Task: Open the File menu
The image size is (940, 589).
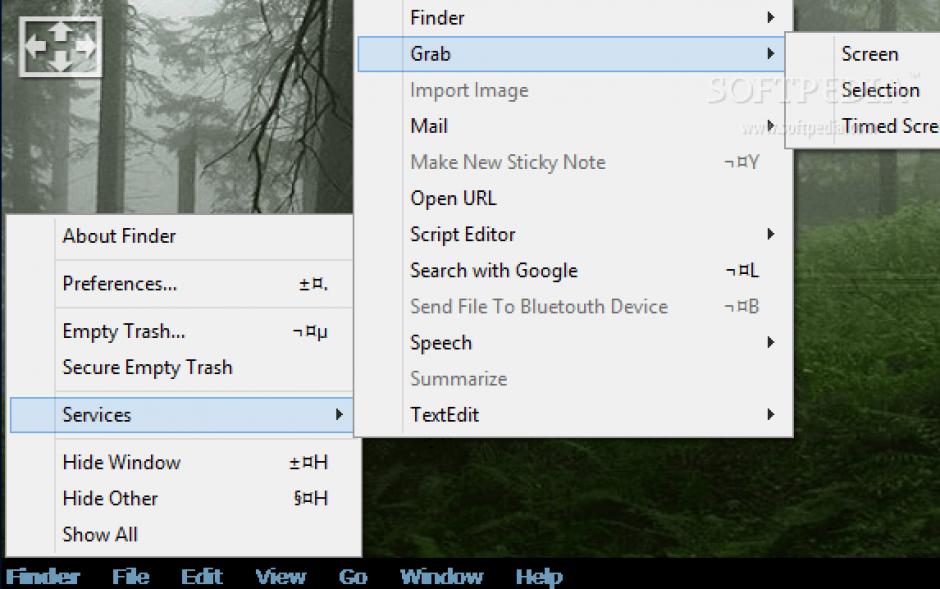Action: click(131, 576)
